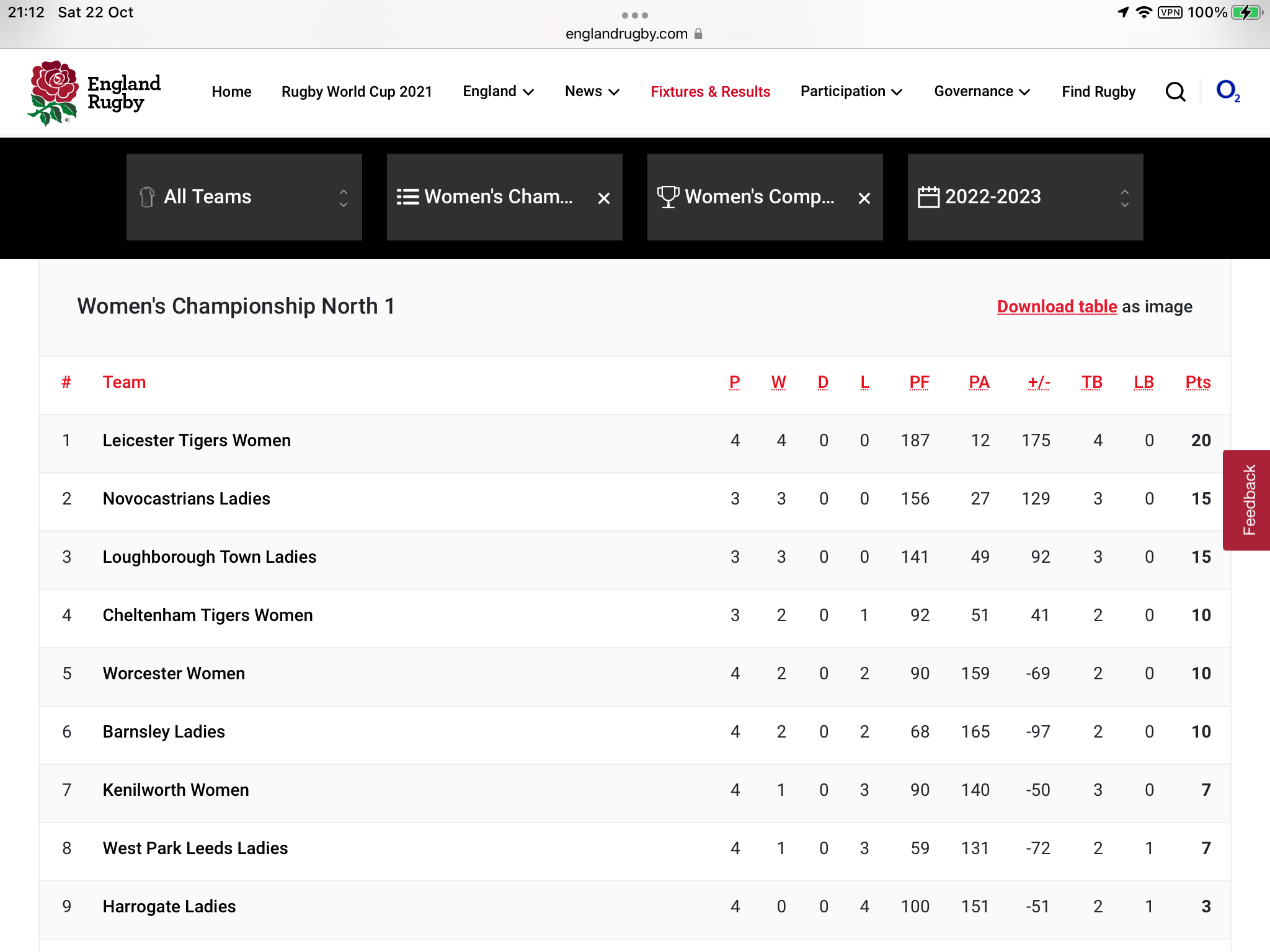Viewport: 1270px width, 952px height.
Task: Open the Feedback side tab
Action: point(1247,500)
